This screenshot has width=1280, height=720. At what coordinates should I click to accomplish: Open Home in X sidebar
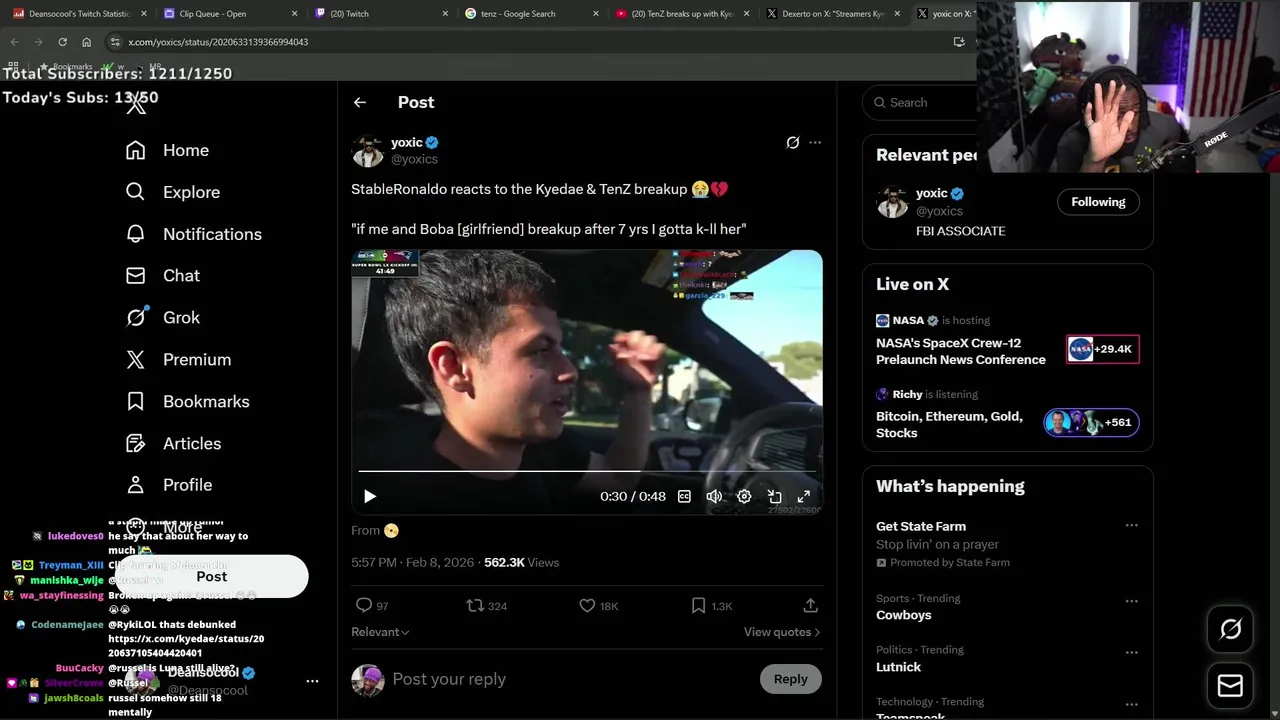pyautogui.click(x=167, y=150)
